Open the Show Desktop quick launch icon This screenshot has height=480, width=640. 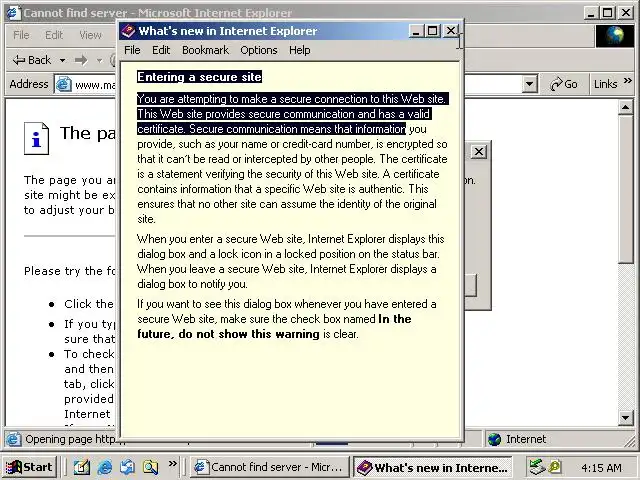point(82,467)
